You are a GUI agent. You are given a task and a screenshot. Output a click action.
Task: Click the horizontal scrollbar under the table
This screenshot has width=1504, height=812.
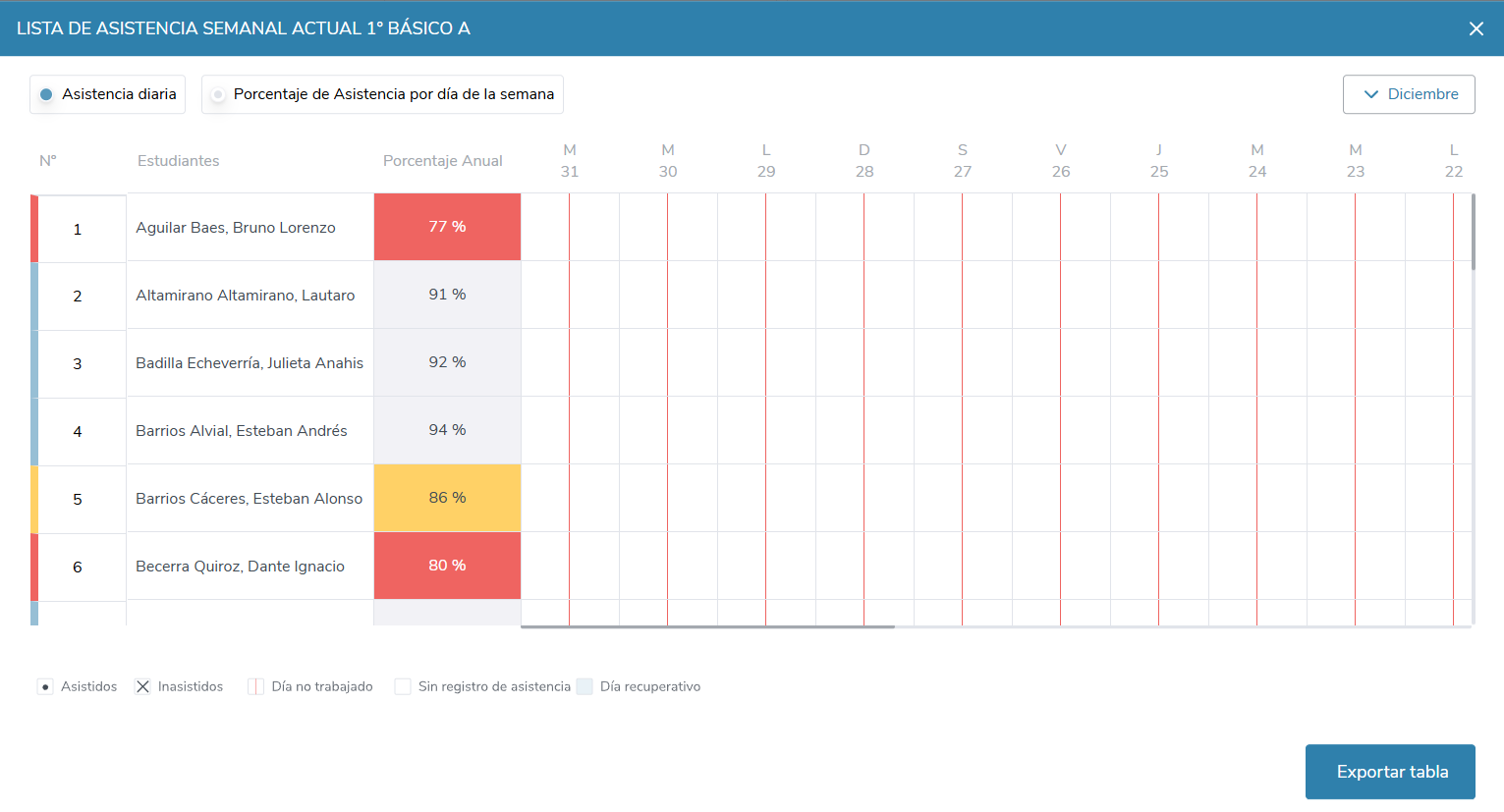click(x=707, y=626)
